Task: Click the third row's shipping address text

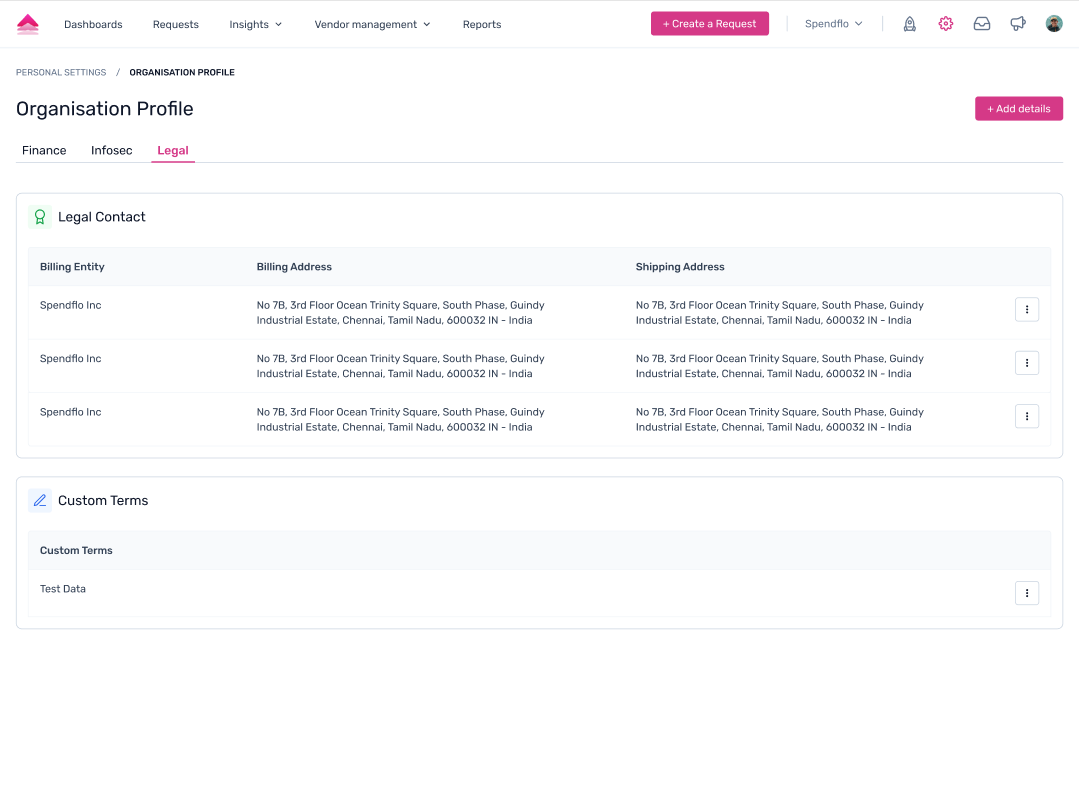Action: click(780, 420)
